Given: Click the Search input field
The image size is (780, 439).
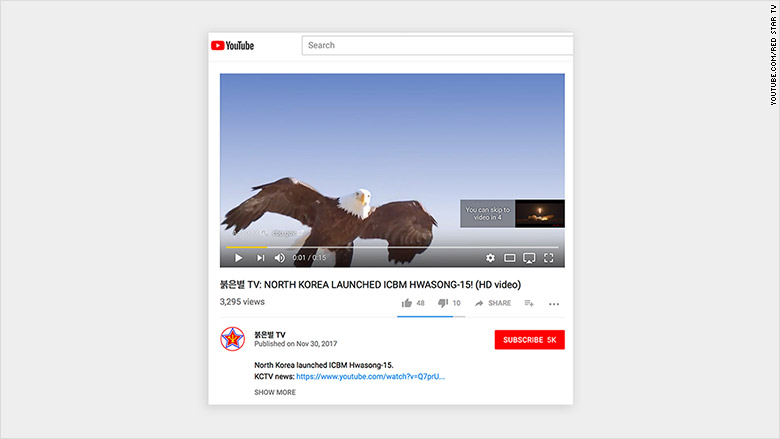Looking at the screenshot, I should 437,45.
